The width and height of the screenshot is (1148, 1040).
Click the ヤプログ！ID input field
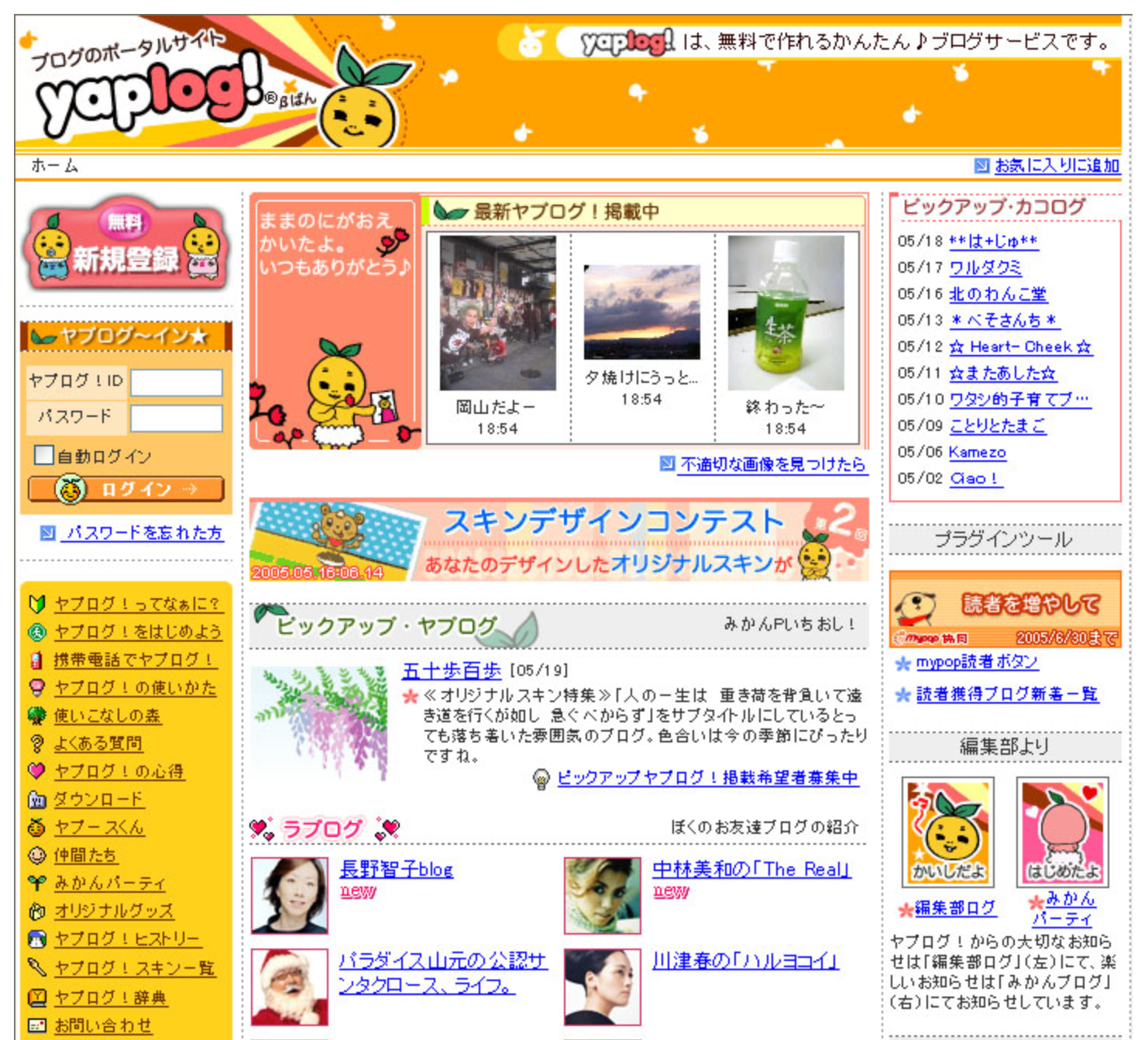click(176, 382)
